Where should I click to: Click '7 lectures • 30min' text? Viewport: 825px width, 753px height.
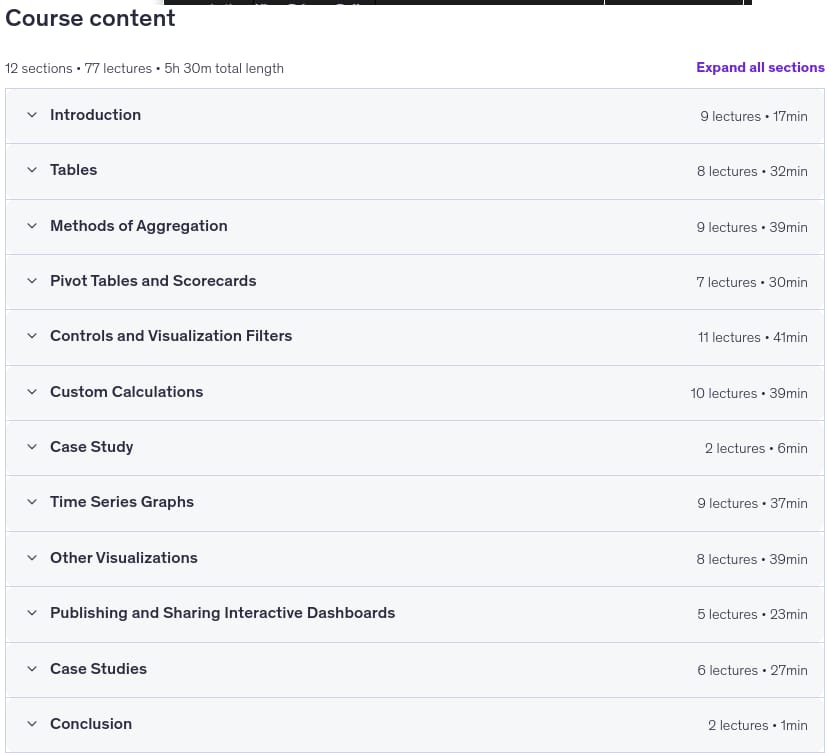(751, 283)
